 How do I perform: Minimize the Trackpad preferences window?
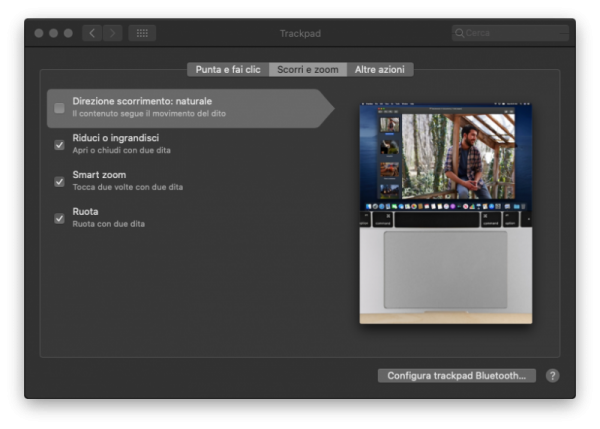pyautogui.click(x=54, y=33)
